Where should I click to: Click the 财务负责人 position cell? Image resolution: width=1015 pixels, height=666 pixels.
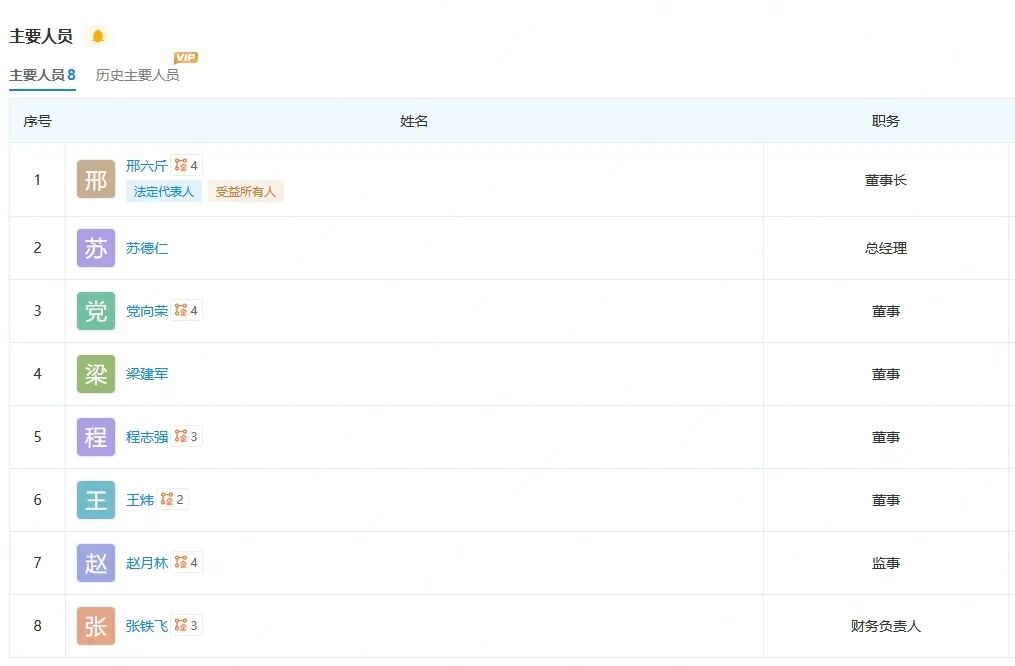[886, 626]
